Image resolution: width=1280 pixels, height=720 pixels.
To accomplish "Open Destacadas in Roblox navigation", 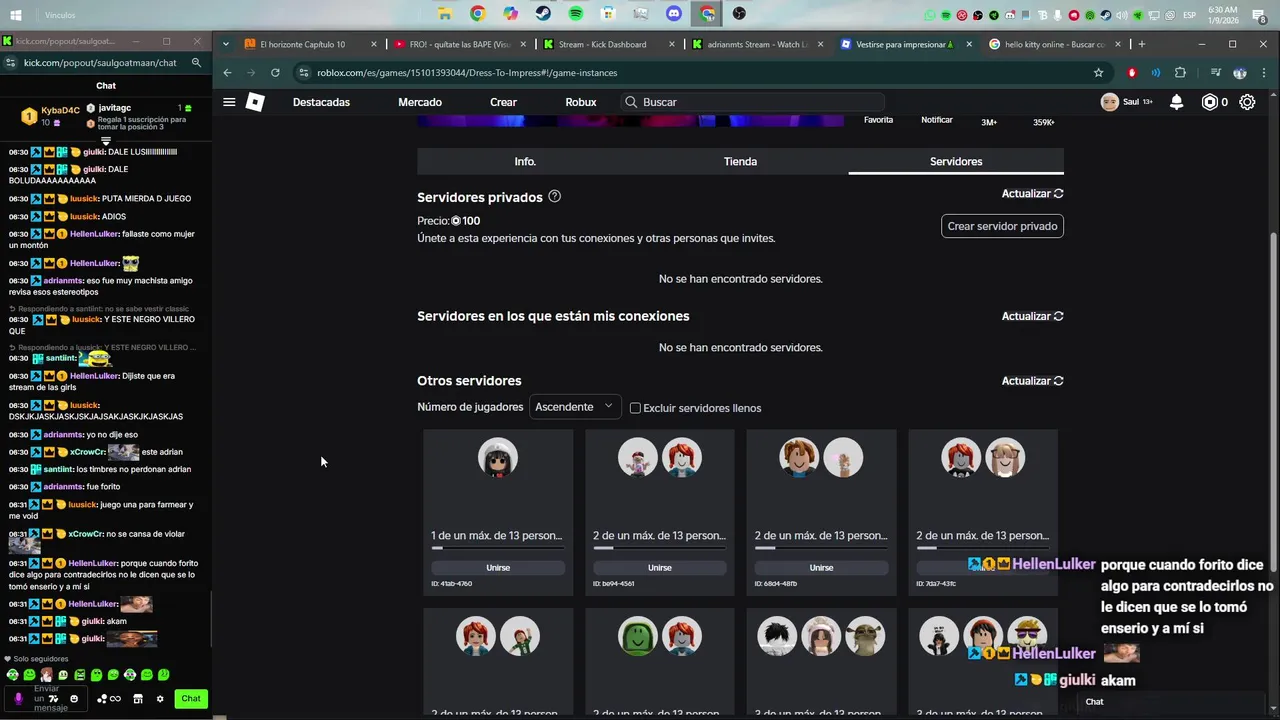I will point(321,102).
